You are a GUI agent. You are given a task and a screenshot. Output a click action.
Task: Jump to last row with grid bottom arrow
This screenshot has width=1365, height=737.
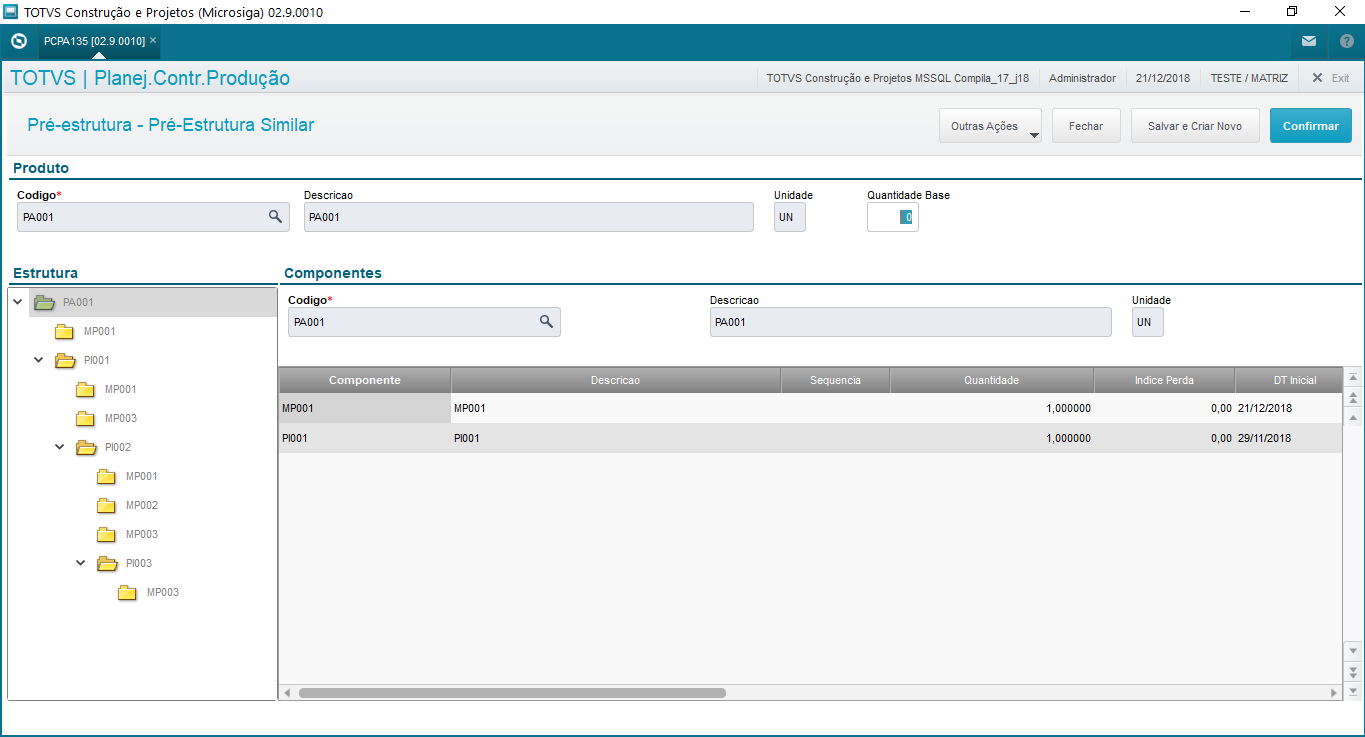1354,690
